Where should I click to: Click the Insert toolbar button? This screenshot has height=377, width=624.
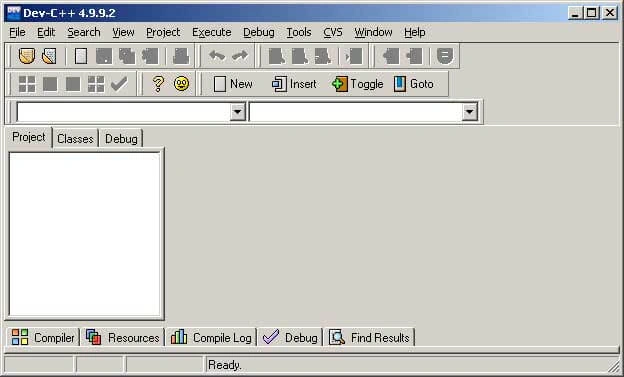(x=294, y=84)
